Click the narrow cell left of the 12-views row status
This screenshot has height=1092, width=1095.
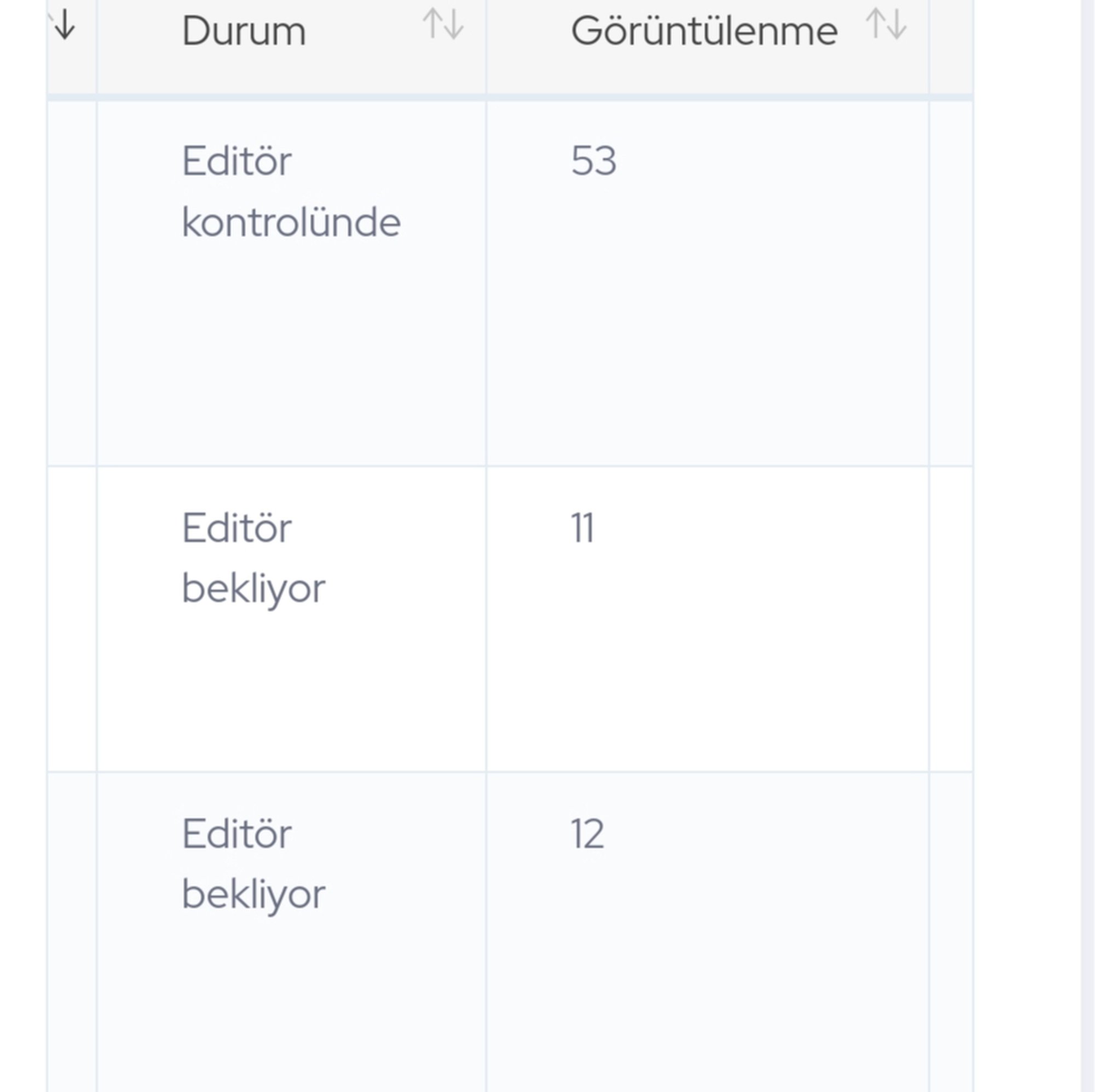(x=72, y=930)
